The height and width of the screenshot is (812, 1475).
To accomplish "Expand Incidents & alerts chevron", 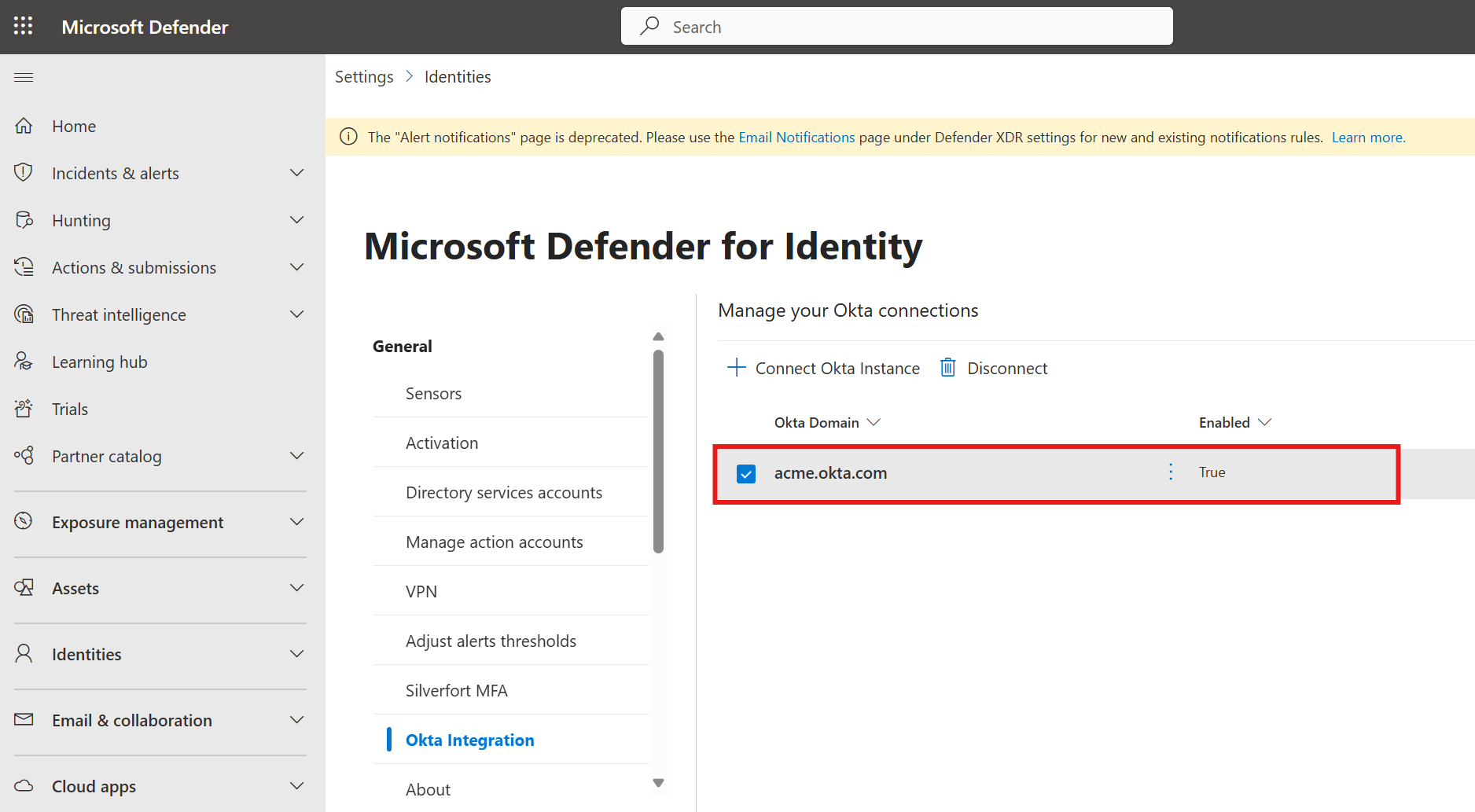I will pyautogui.click(x=296, y=173).
